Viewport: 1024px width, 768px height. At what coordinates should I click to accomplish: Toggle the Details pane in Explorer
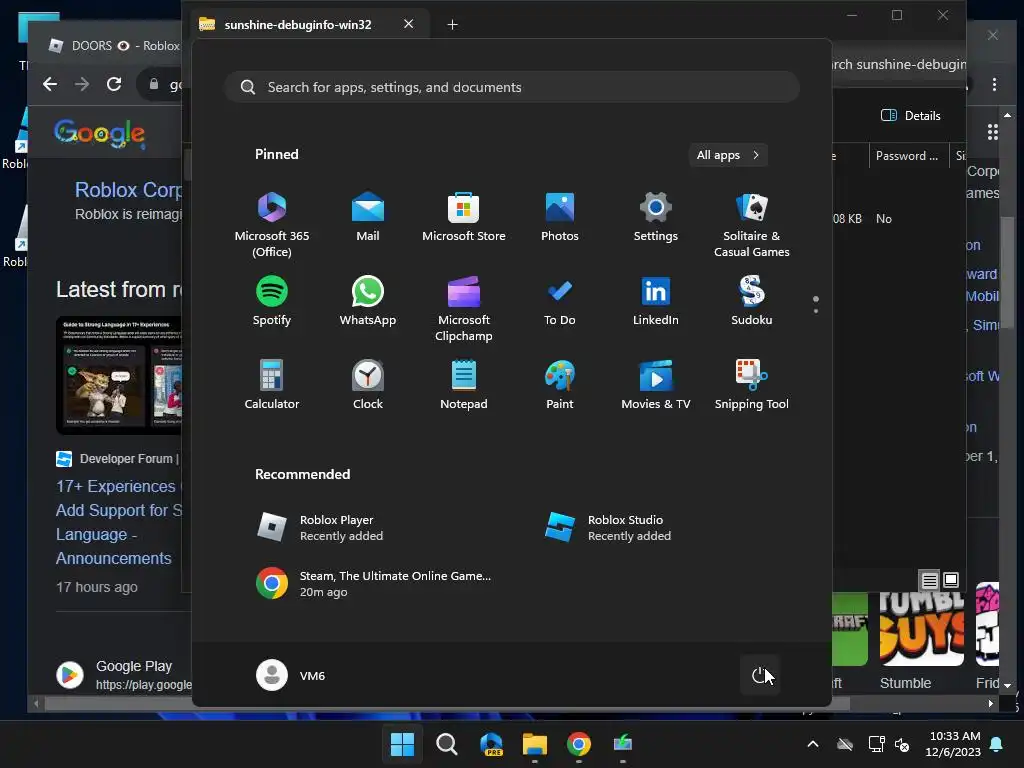[x=911, y=116]
